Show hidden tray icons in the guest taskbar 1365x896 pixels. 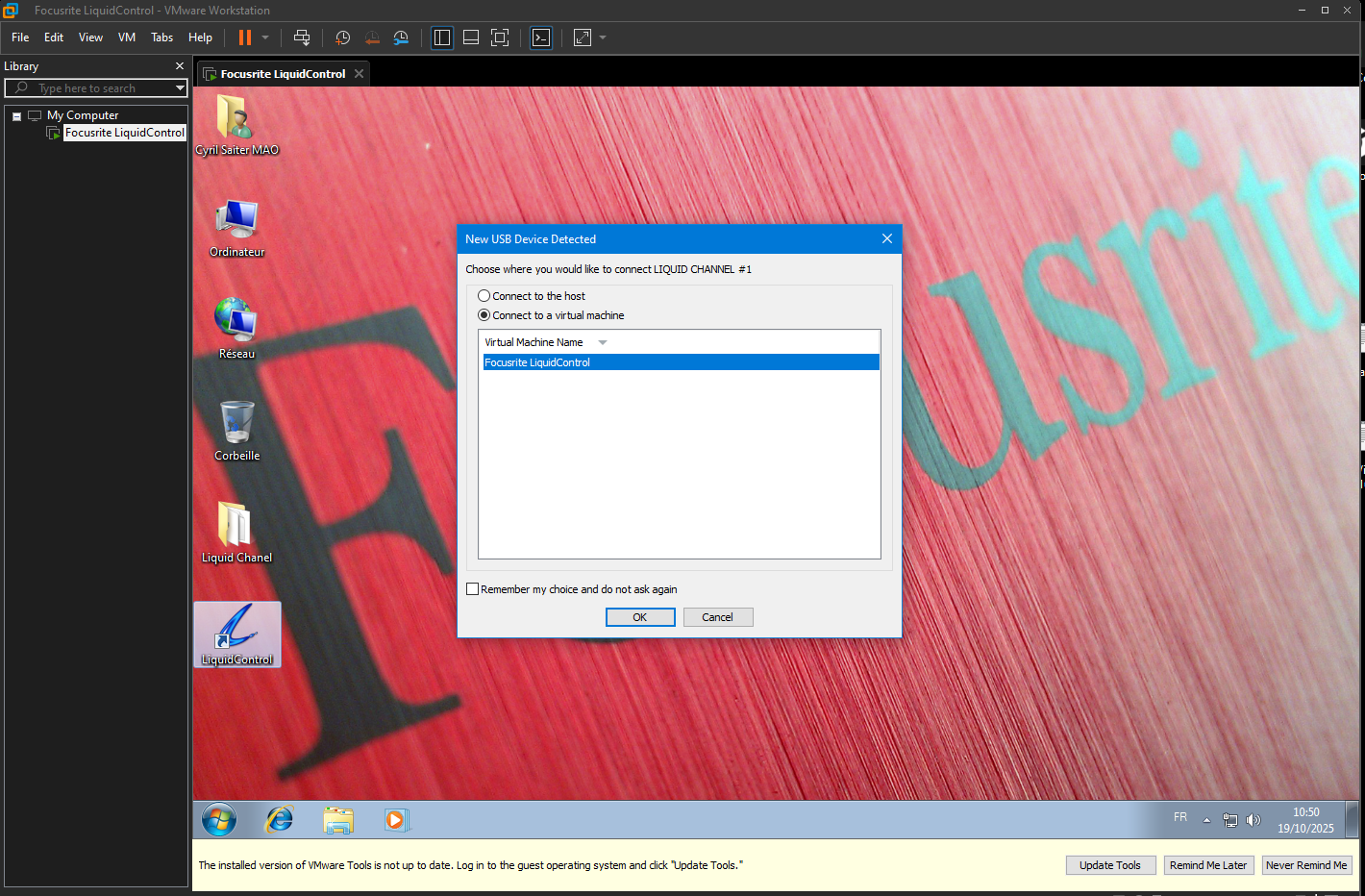tap(1206, 820)
